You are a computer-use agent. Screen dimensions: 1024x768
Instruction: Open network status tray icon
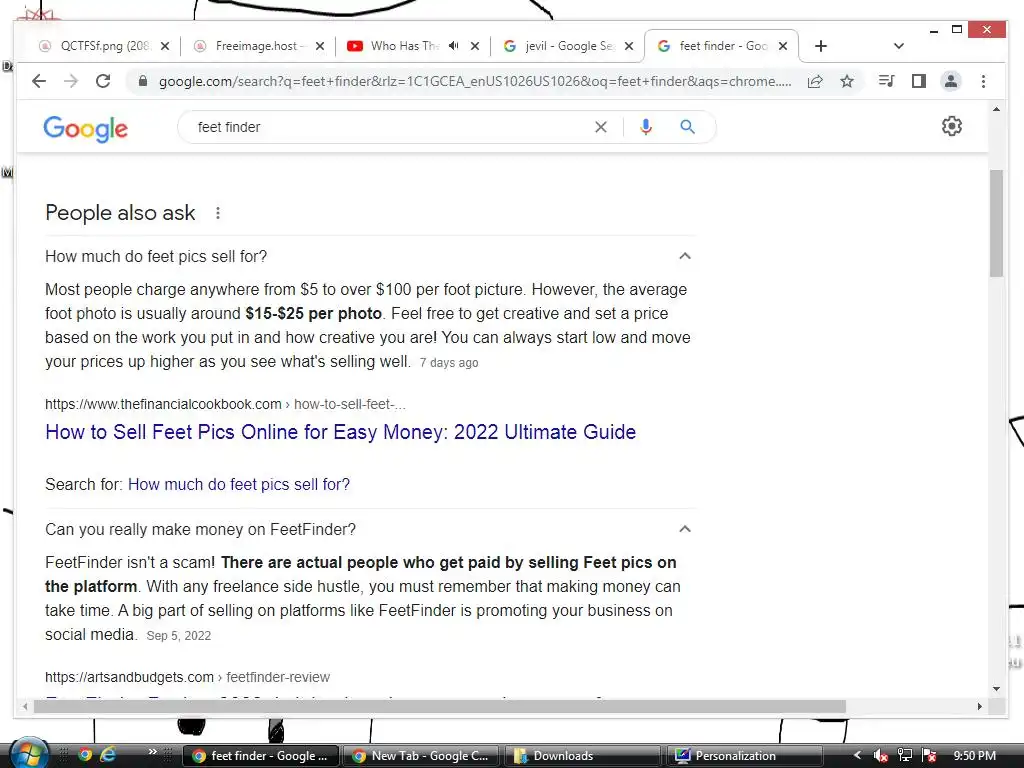point(904,756)
